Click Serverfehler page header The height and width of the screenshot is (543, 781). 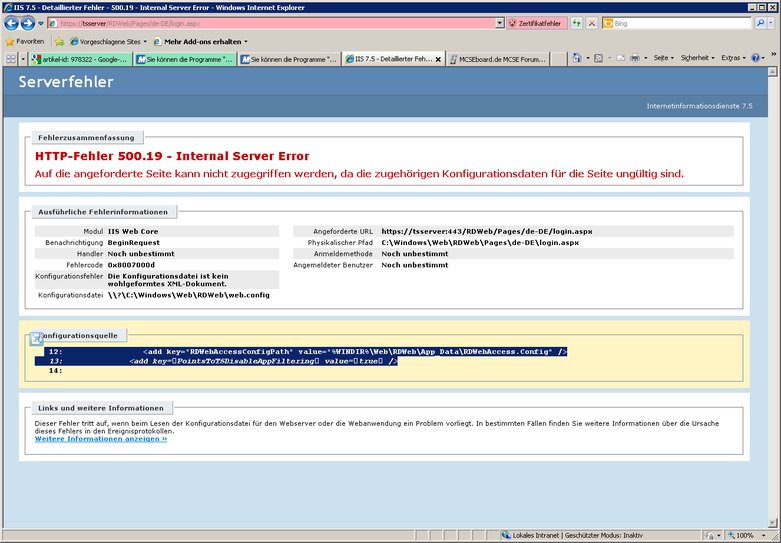coord(66,82)
